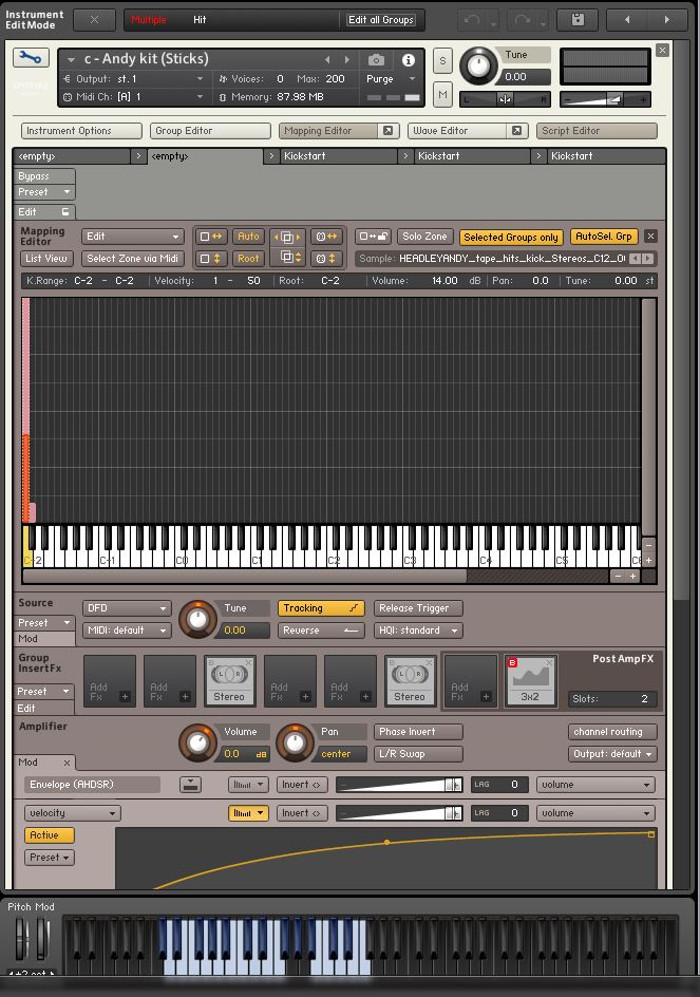Screen dimensions: 700x997
Task: Zoom out the mapping grid with minus icon
Action: 617,576
